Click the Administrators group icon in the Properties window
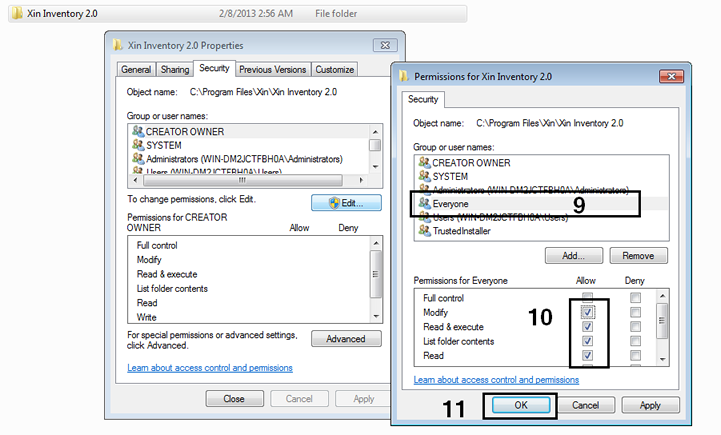 (x=138, y=158)
